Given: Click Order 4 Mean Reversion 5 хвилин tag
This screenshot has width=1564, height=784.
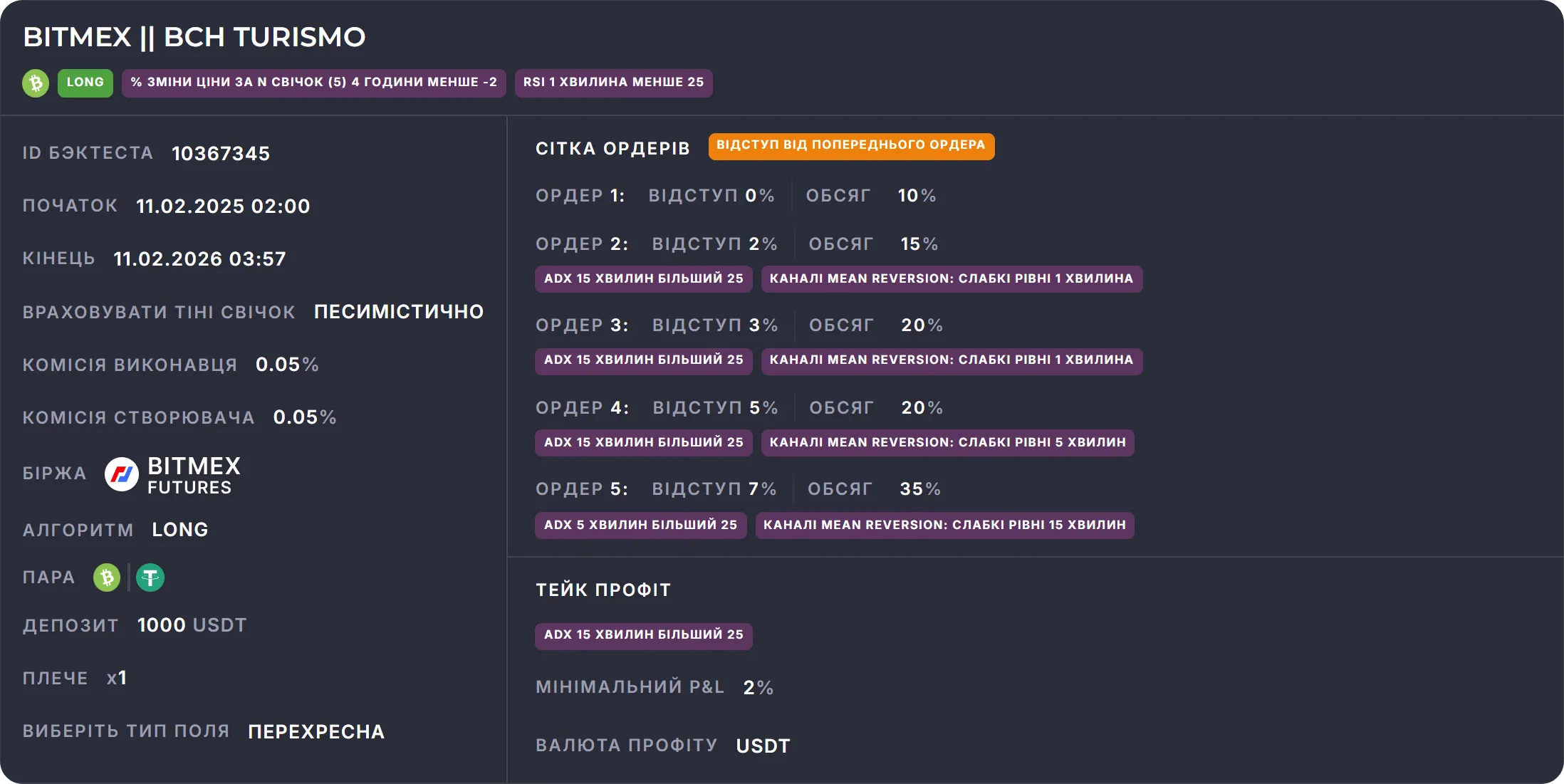Looking at the screenshot, I should (947, 442).
